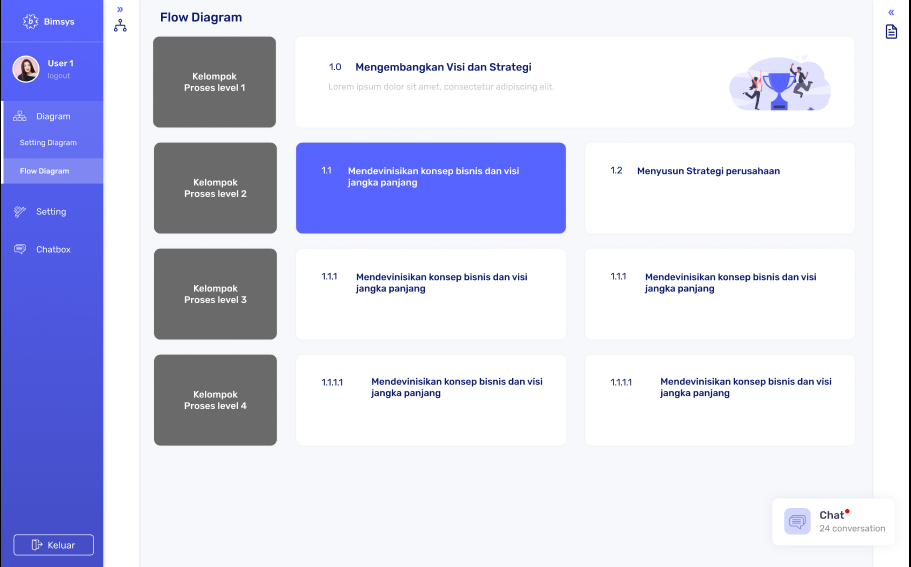The image size is (911, 567).
Task: Open the document icon in right panel
Action: coord(891,31)
